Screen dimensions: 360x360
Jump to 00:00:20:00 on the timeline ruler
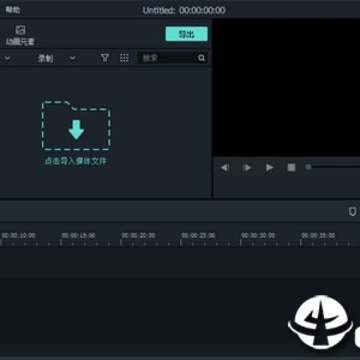click(138, 236)
